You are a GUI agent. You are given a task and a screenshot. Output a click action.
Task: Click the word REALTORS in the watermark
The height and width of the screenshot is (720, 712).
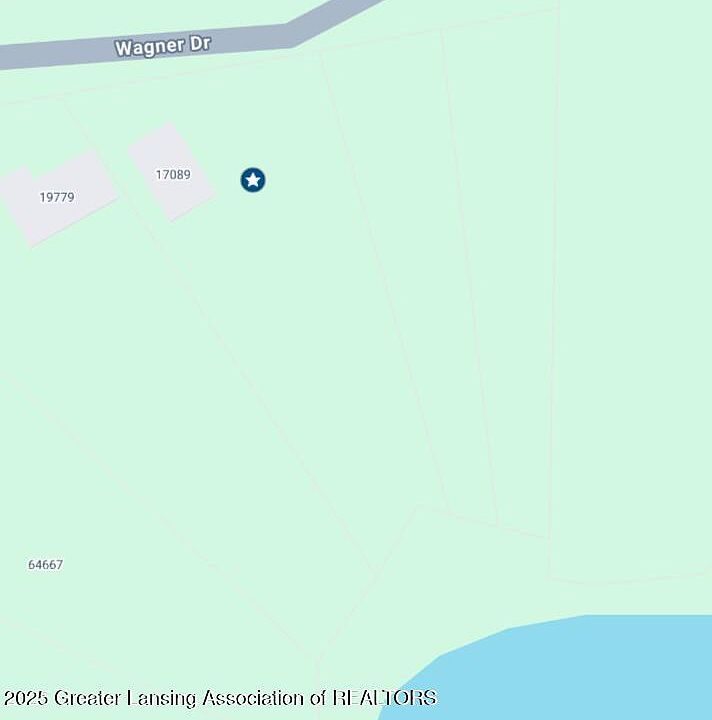point(384,698)
